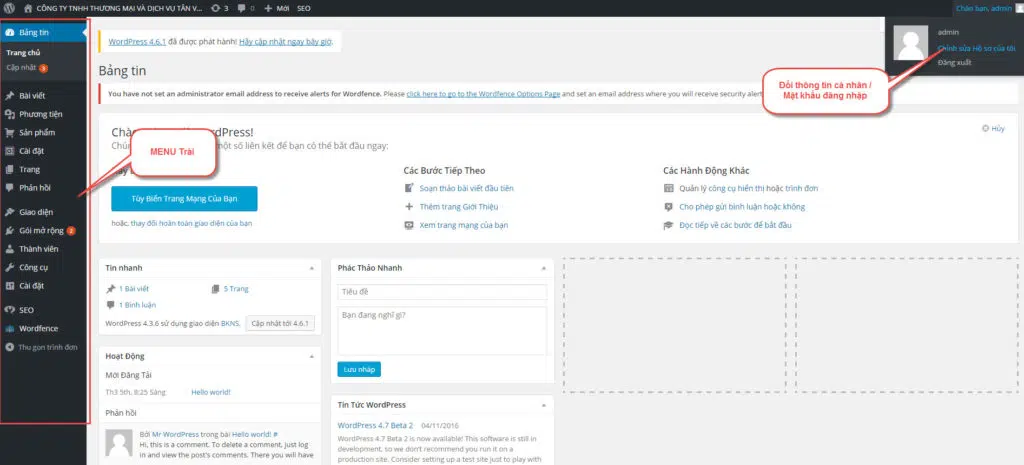Open the WordPress logo menu in admin bar
Viewport: 1024px width, 465px height.
click(9, 8)
